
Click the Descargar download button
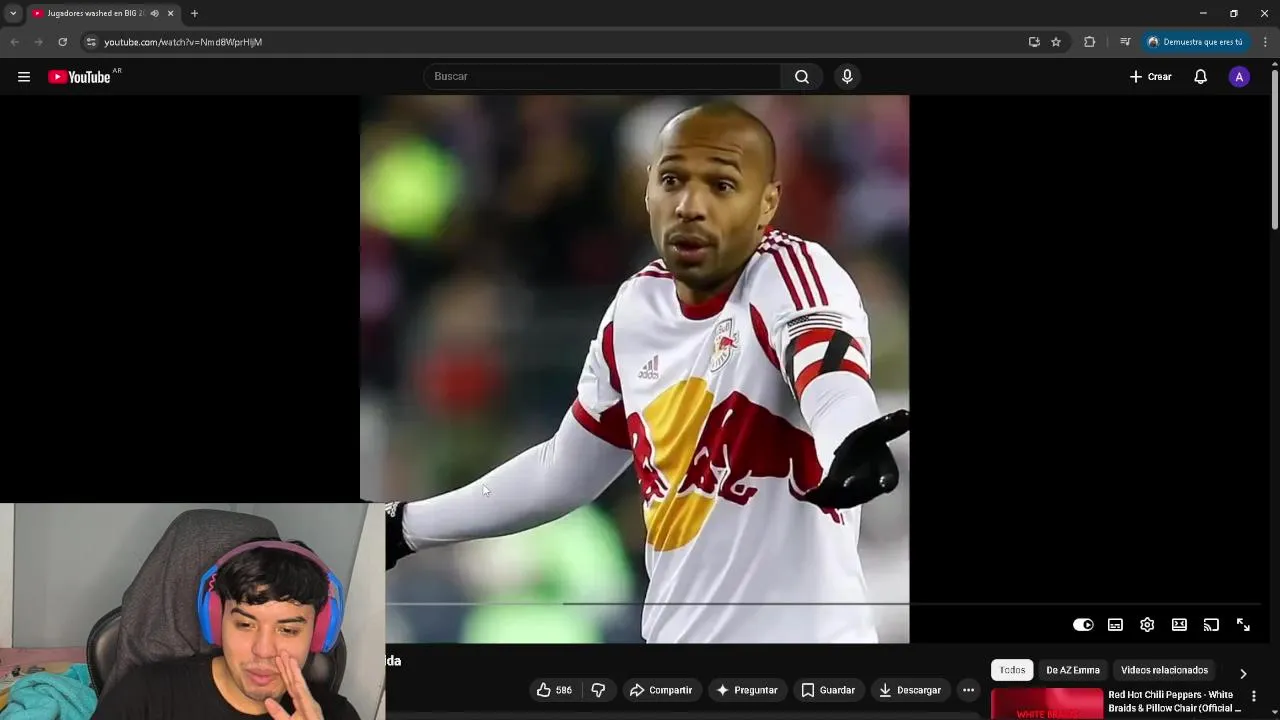[909, 690]
